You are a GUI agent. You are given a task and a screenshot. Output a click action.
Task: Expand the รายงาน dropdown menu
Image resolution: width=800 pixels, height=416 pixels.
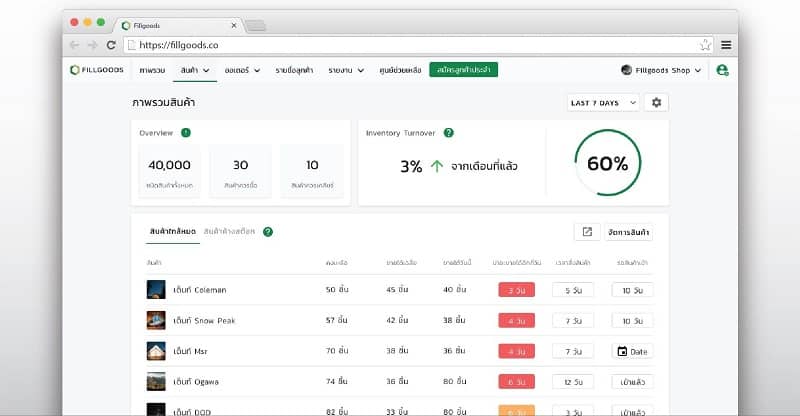point(346,70)
